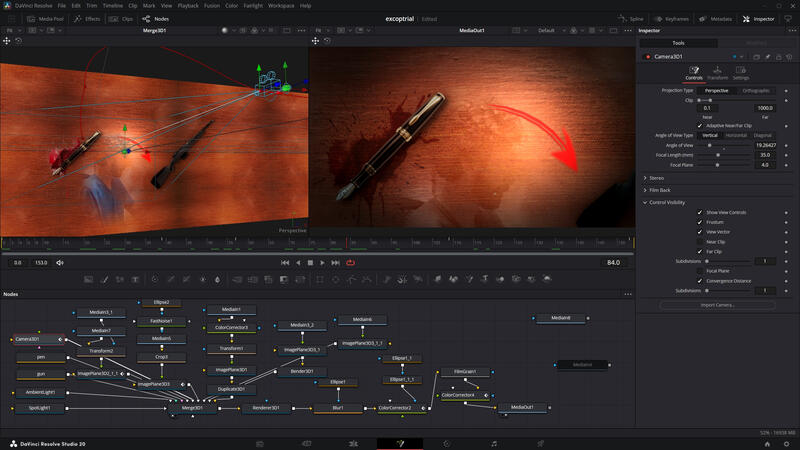Viewport: 800px width, 450px height.
Task: Open the Spline editor panel
Action: pyautogui.click(x=630, y=19)
